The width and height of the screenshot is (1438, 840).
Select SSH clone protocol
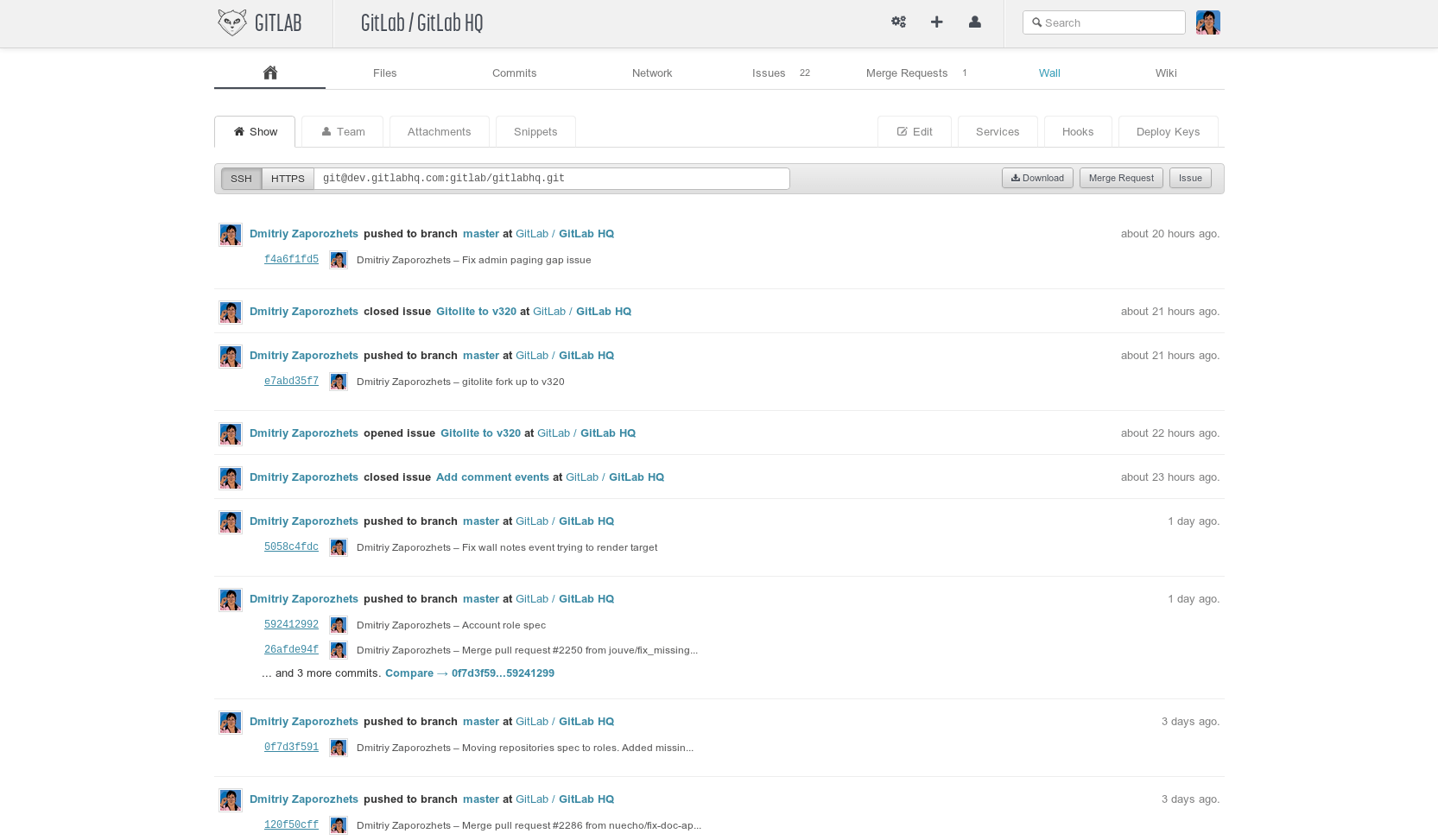(x=241, y=179)
